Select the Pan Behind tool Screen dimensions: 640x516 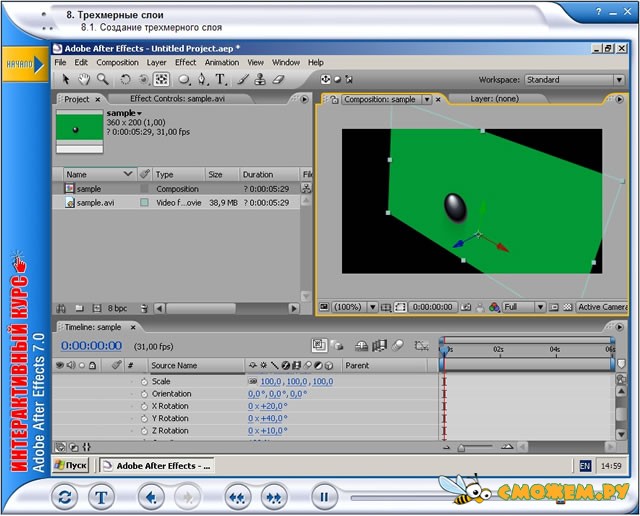pyautogui.click(x=161, y=79)
